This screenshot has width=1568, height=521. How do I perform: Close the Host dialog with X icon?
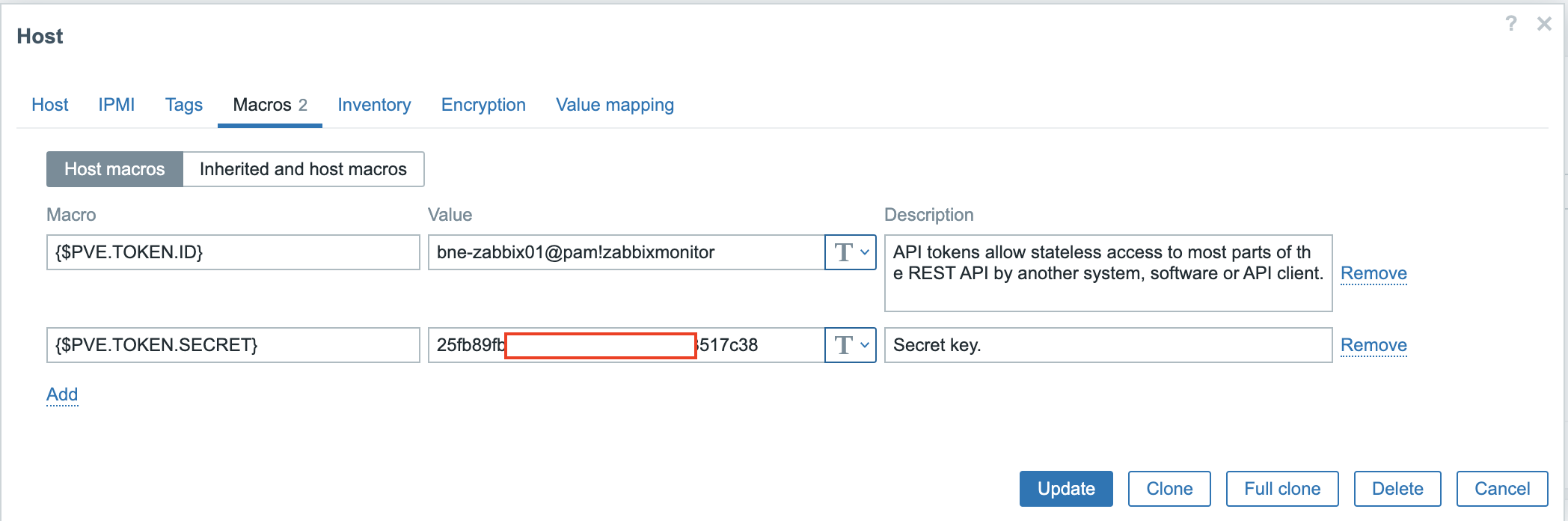(1544, 24)
